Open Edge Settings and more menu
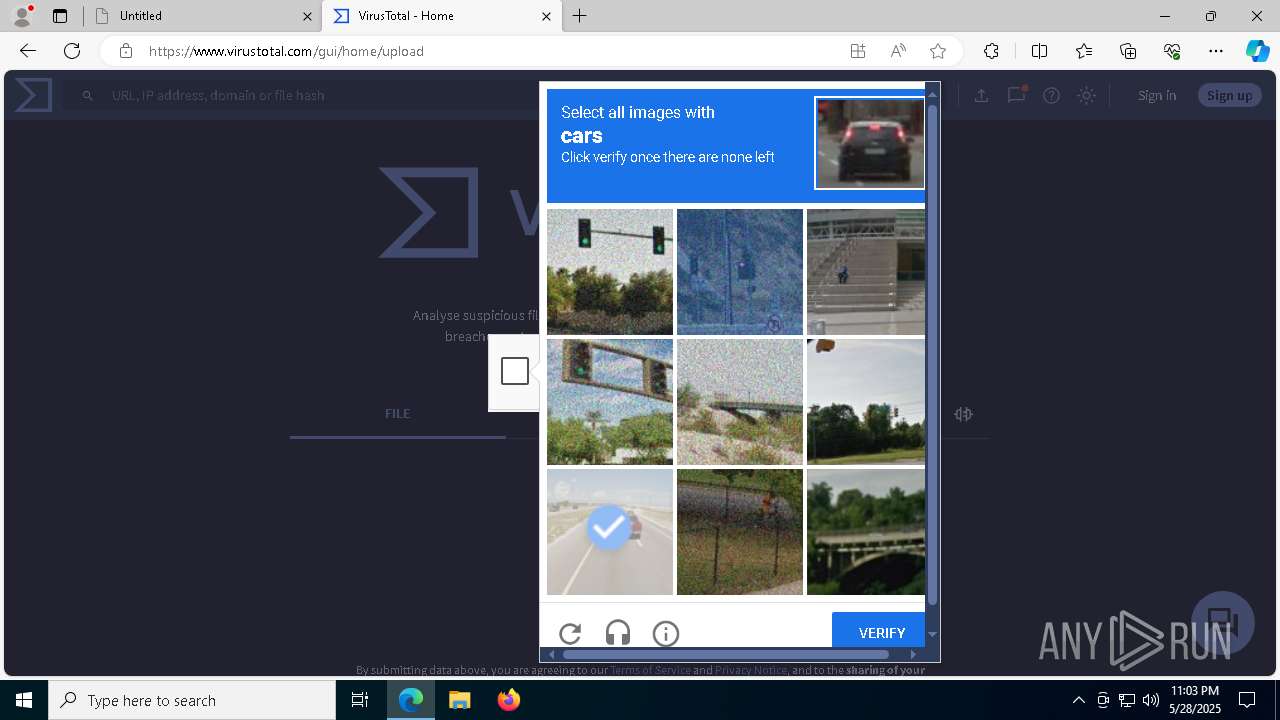This screenshot has height=720, width=1280. point(1216,51)
